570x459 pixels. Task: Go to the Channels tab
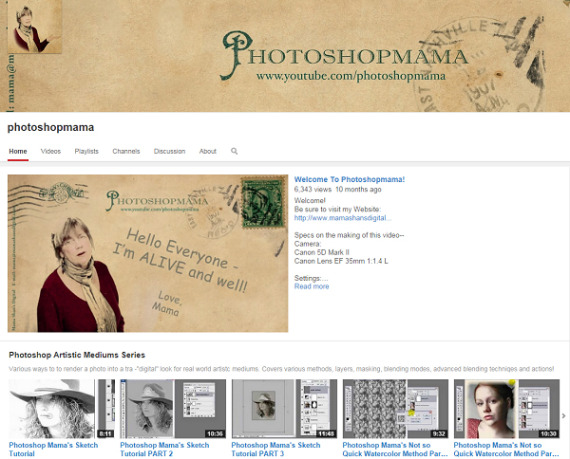126,151
